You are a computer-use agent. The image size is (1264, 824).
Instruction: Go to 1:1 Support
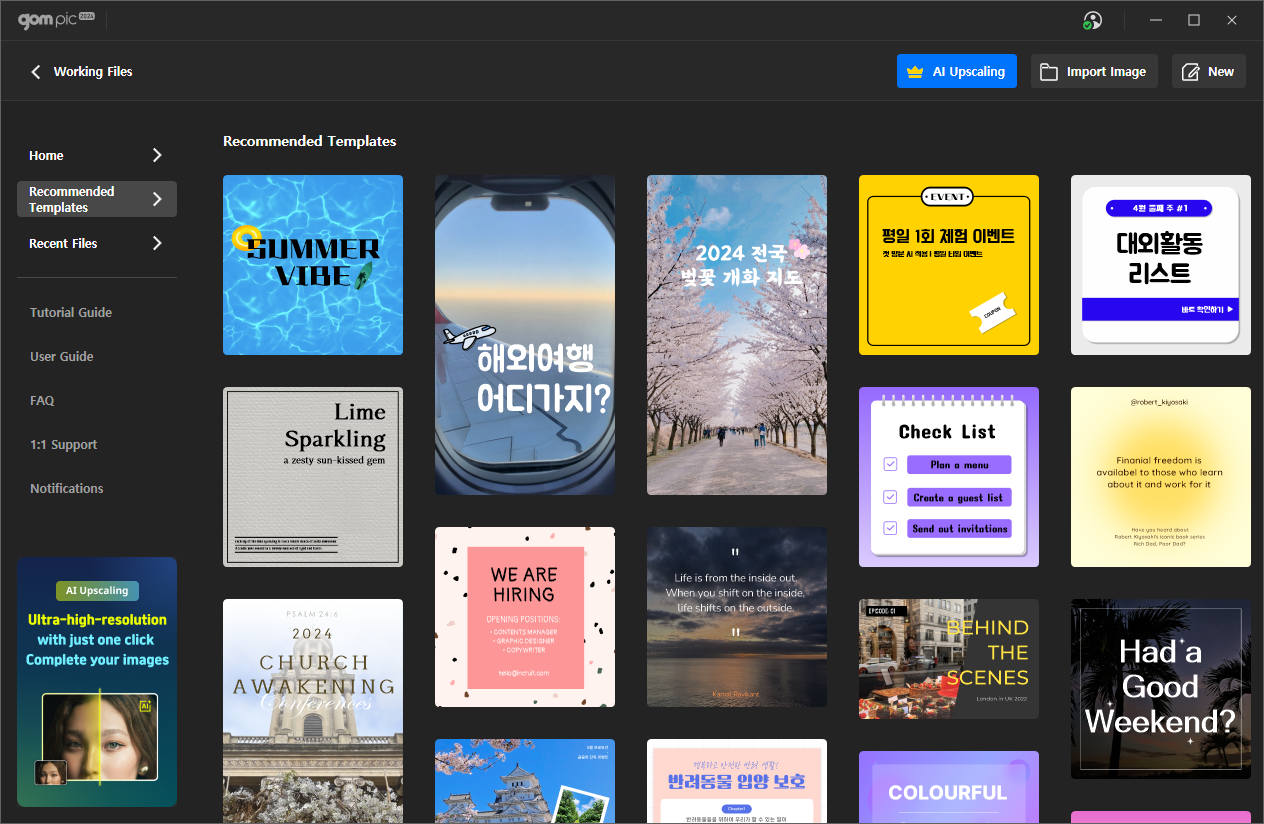(64, 445)
